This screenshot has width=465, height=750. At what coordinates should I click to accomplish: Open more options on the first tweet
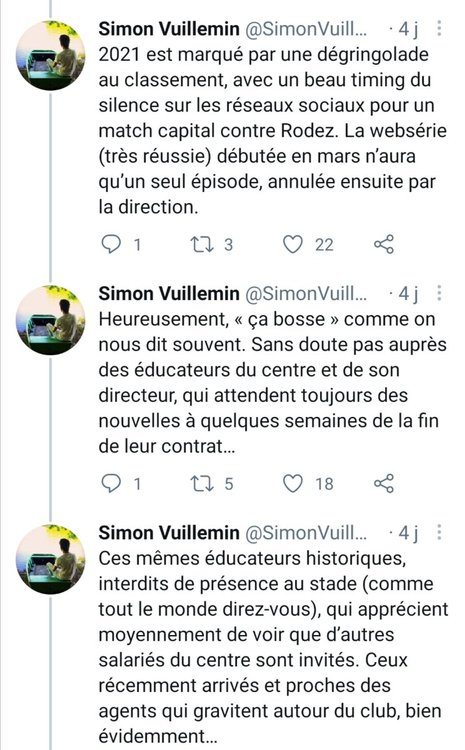pyautogui.click(x=439, y=29)
